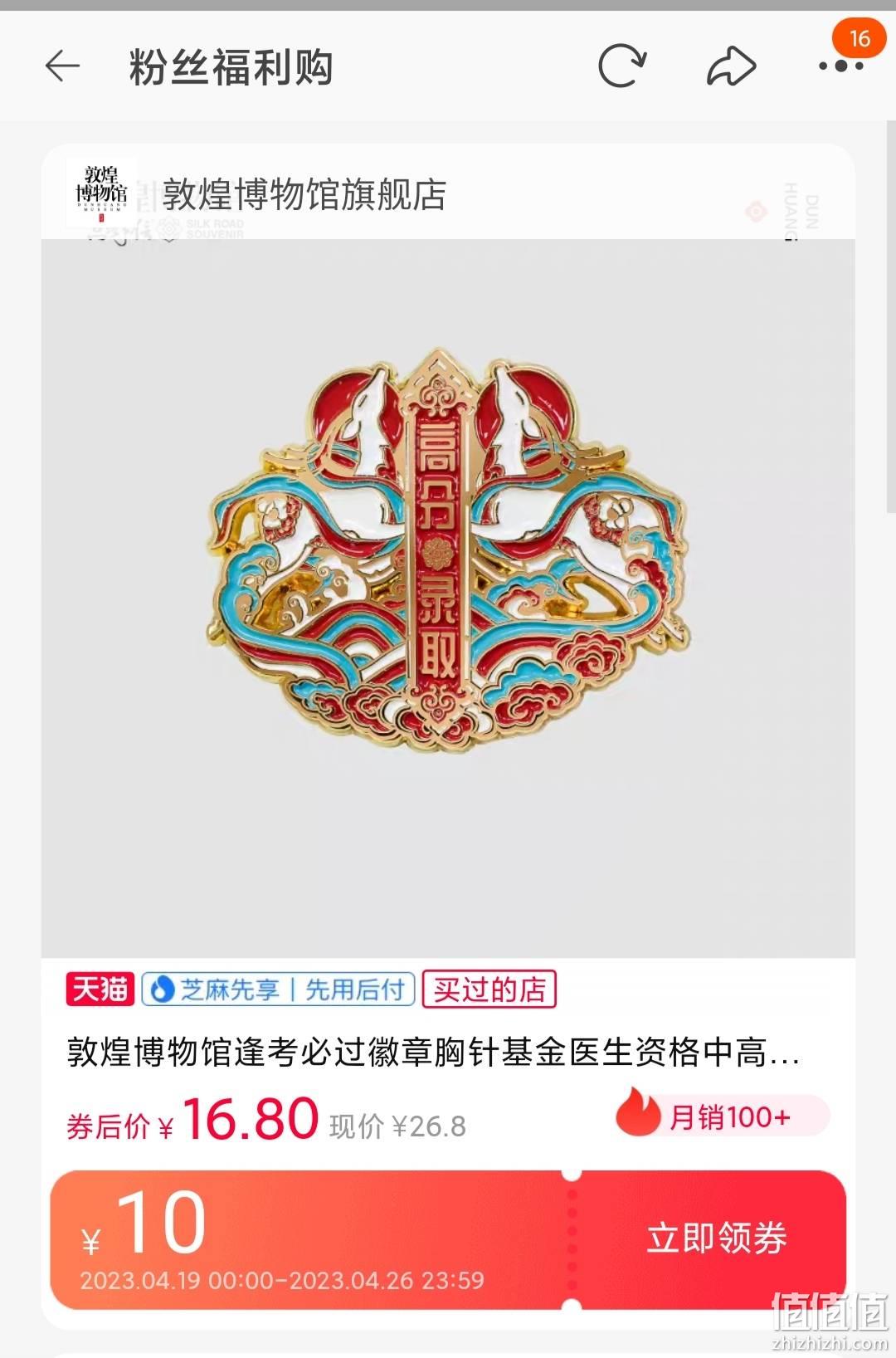Tap the 买过的店 tag
Viewport: 896px width, 1358px height.
[x=489, y=989]
